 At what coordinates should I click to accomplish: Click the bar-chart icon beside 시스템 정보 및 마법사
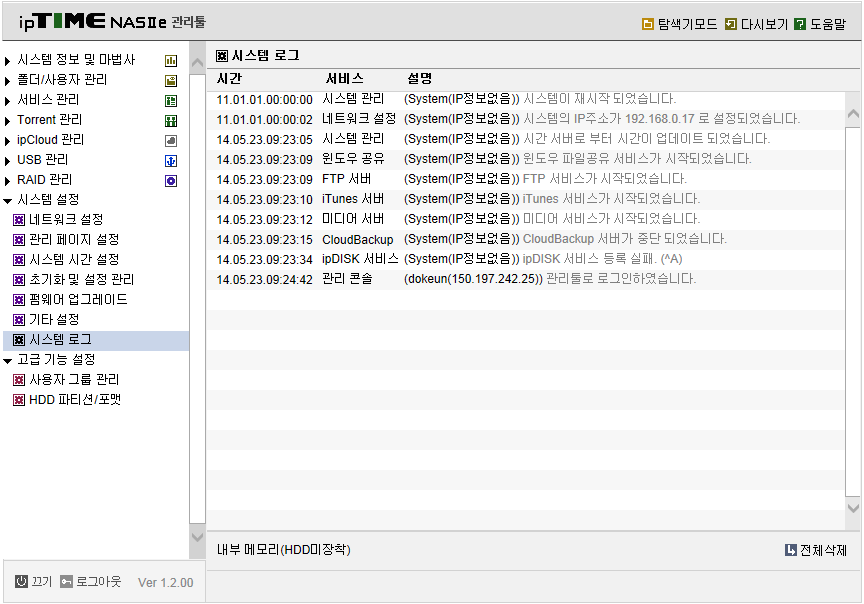click(171, 61)
